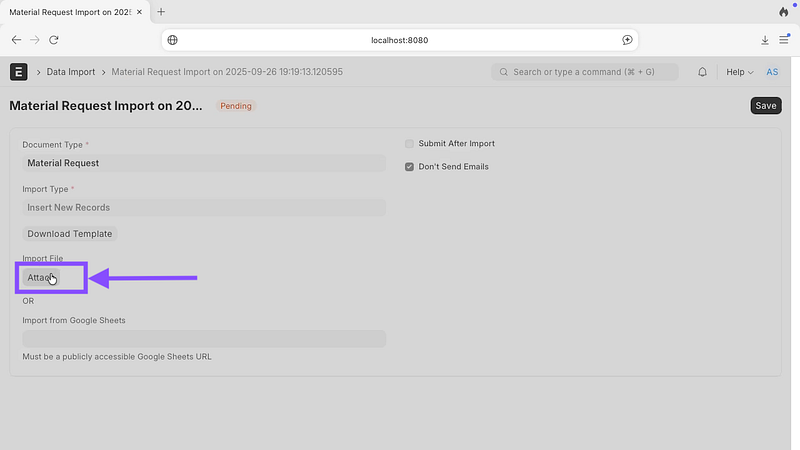The width and height of the screenshot is (800, 450).
Task: Open a new browser tab
Action: (161, 12)
